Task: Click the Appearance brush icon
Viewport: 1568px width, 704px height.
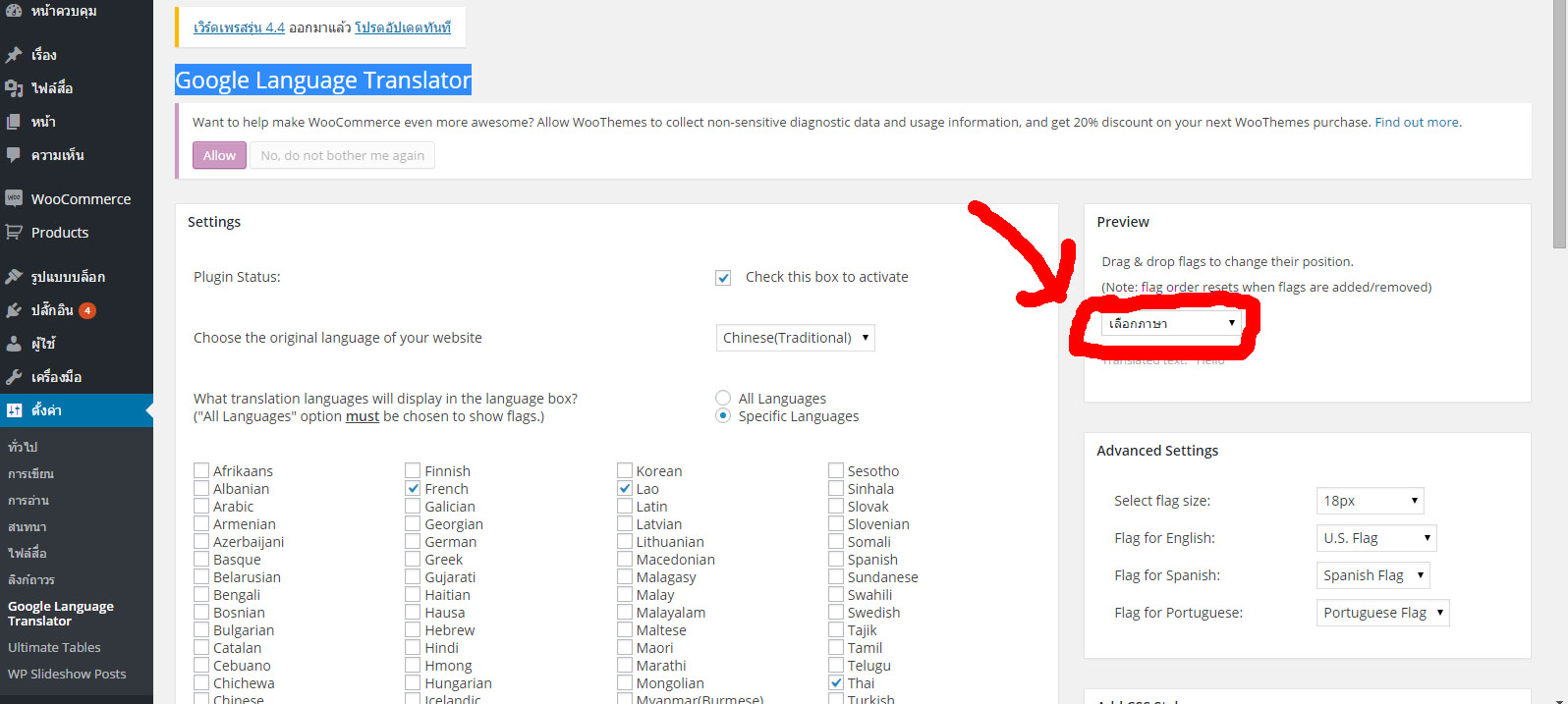Action: pyautogui.click(x=14, y=277)
